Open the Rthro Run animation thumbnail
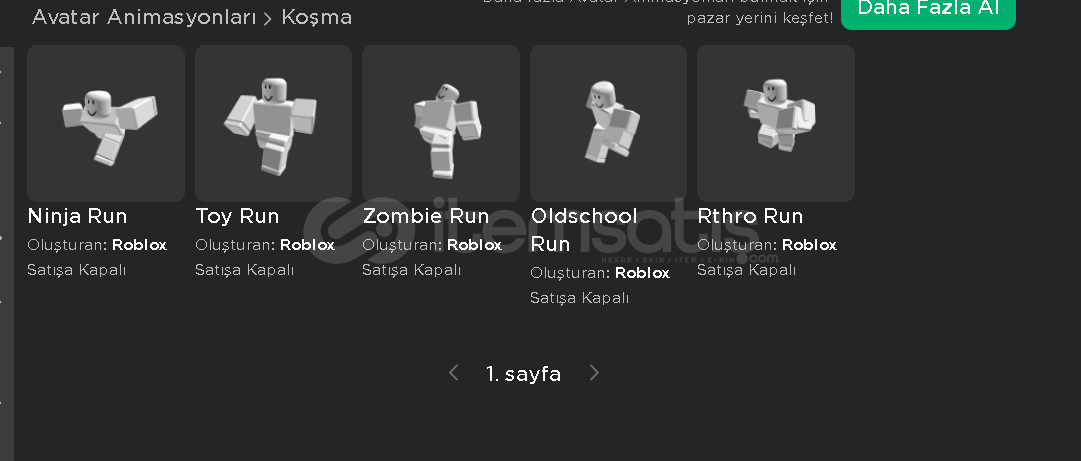Viewport: 1081px width, 461px height. (x=776, y=123)
